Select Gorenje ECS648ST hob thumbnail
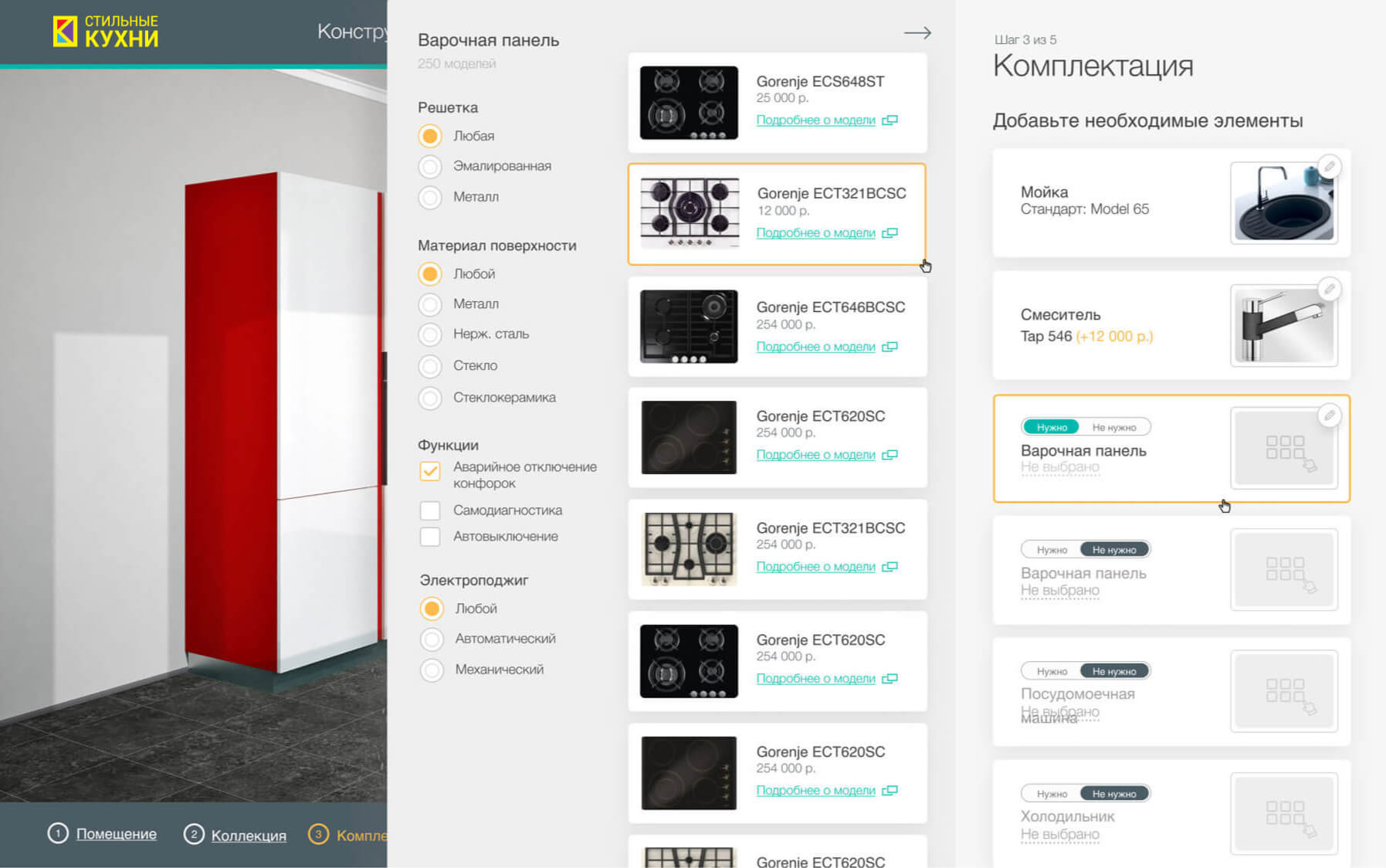 pyautogui.click(x=689, y=103)
